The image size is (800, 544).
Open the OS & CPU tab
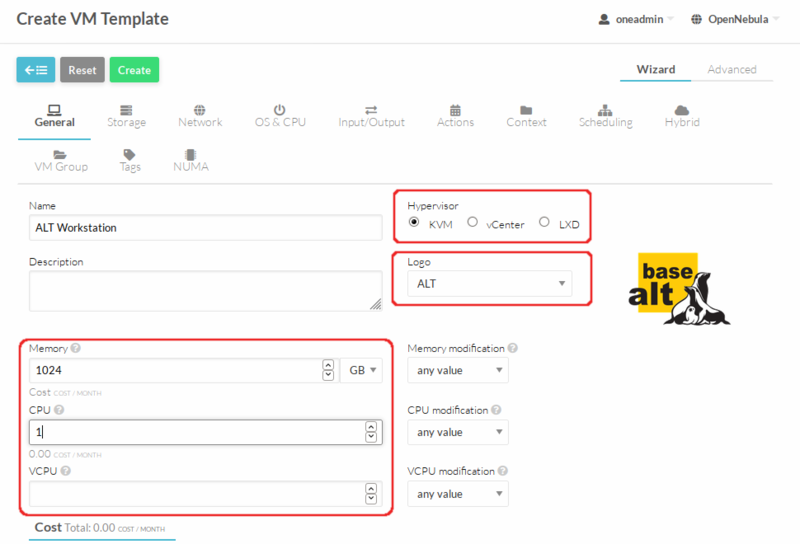[280, 116]
